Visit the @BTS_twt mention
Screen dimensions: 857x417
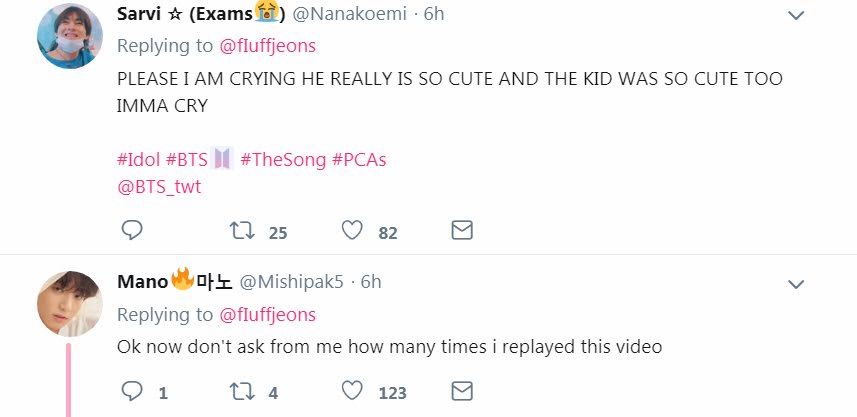click(159, 186)
